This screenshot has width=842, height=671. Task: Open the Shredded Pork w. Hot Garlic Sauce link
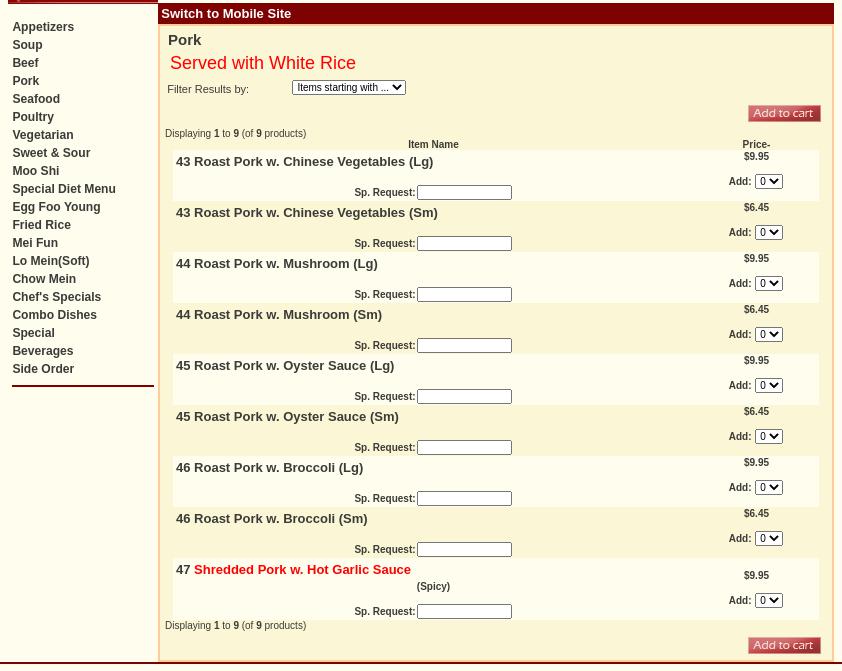(x=302, y=570)
